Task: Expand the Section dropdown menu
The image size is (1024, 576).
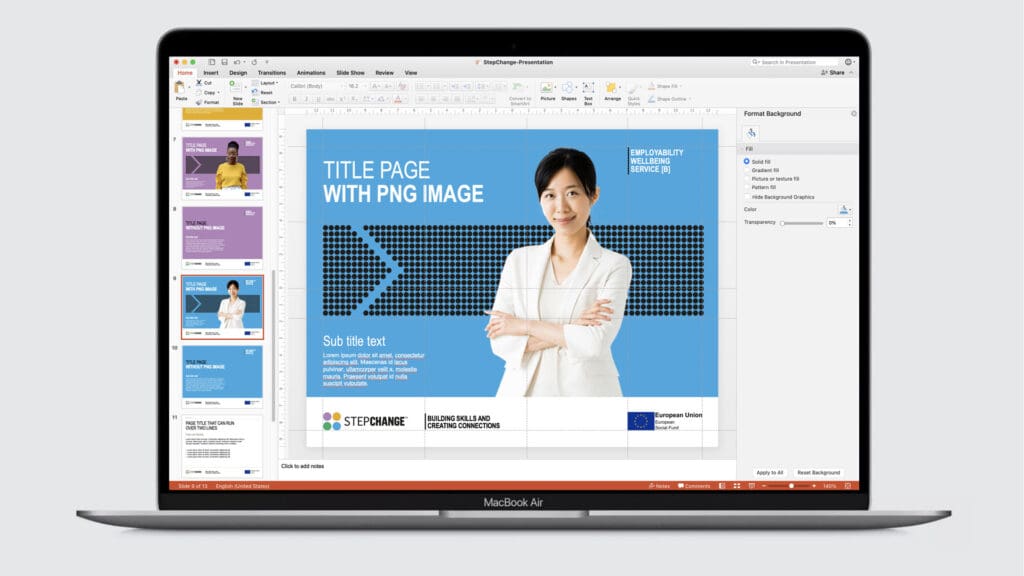Action: (267, 101)
